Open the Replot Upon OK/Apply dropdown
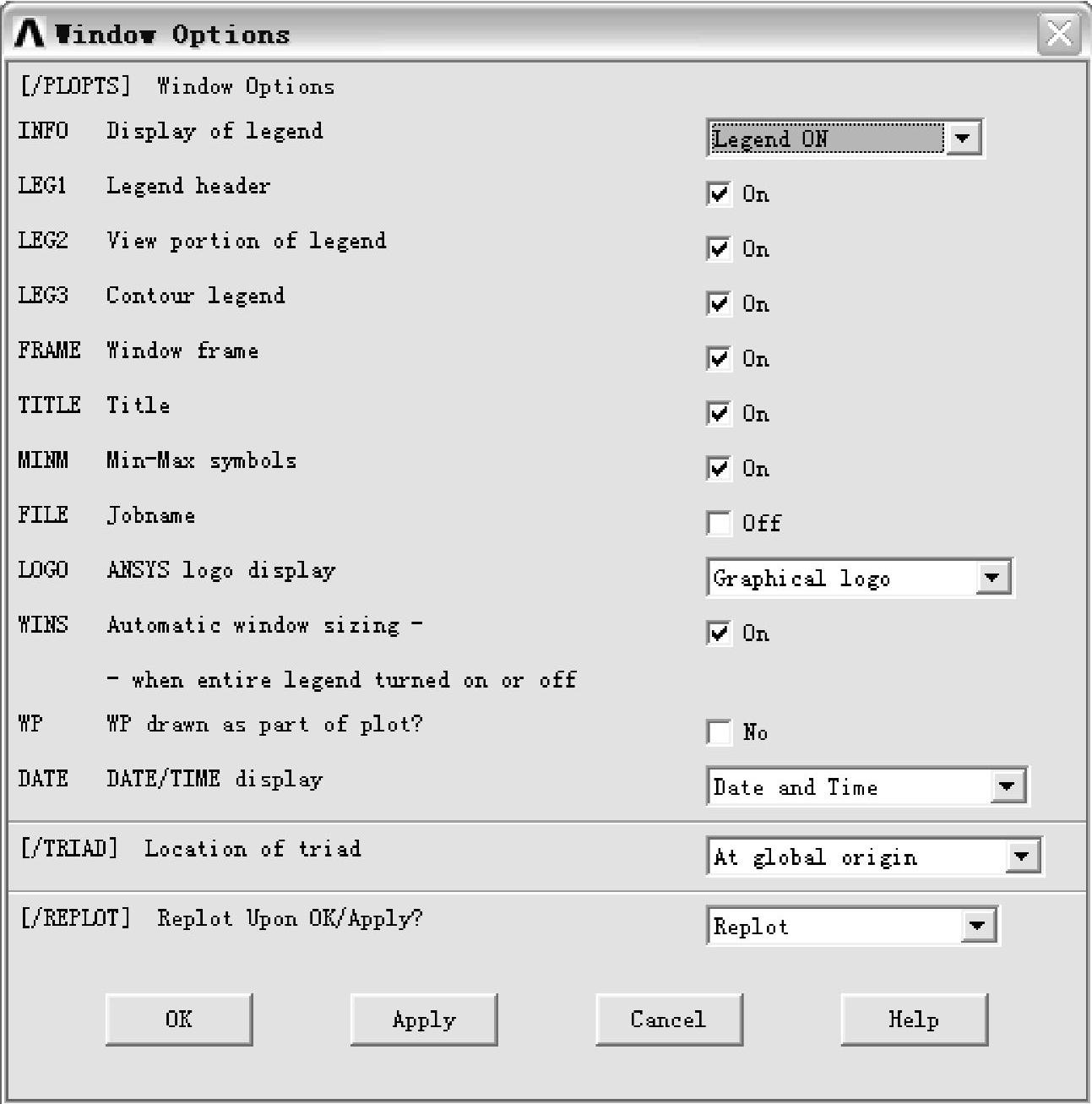 (851, 926)
